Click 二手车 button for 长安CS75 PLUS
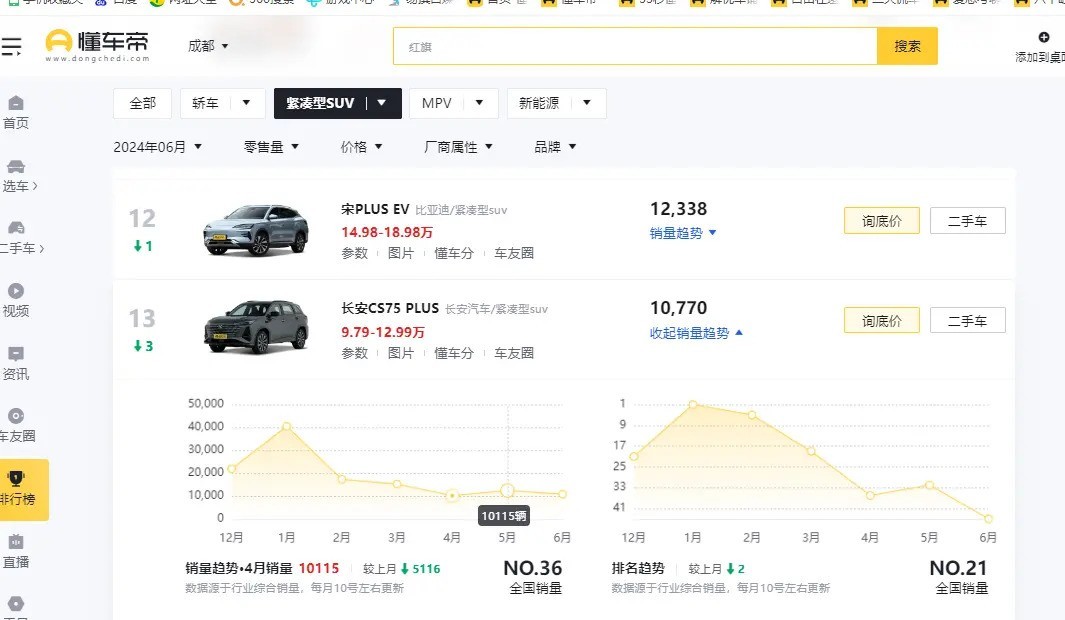 [x=967, y=321]
